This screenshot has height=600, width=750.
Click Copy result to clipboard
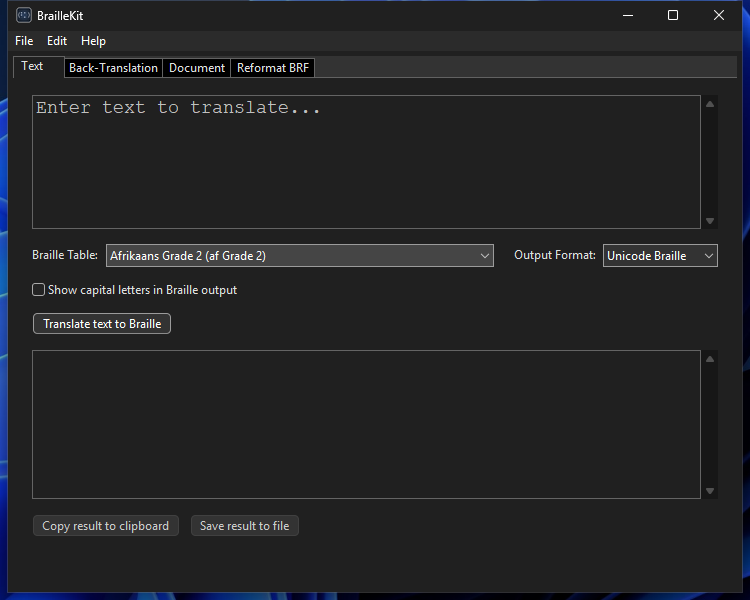tap(106, 526)
